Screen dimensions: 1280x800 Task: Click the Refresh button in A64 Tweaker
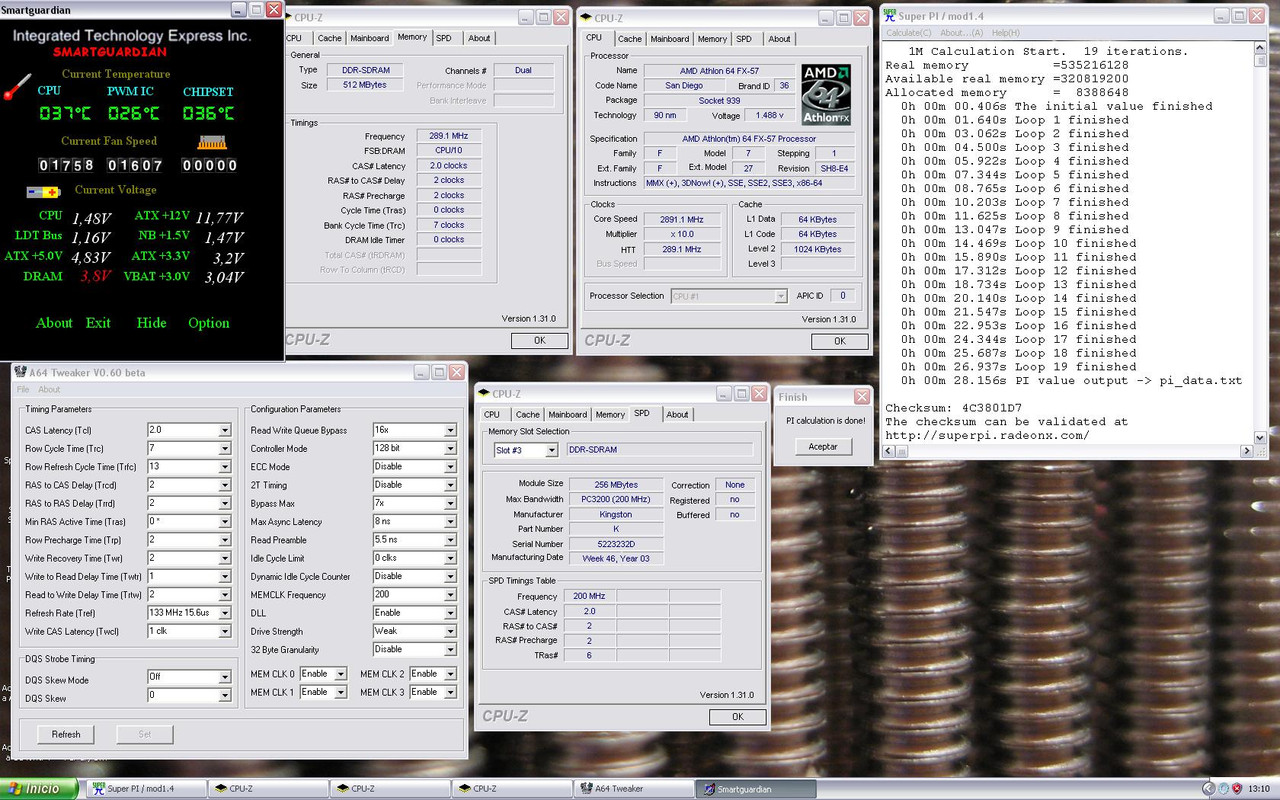(x=66, y=734)
